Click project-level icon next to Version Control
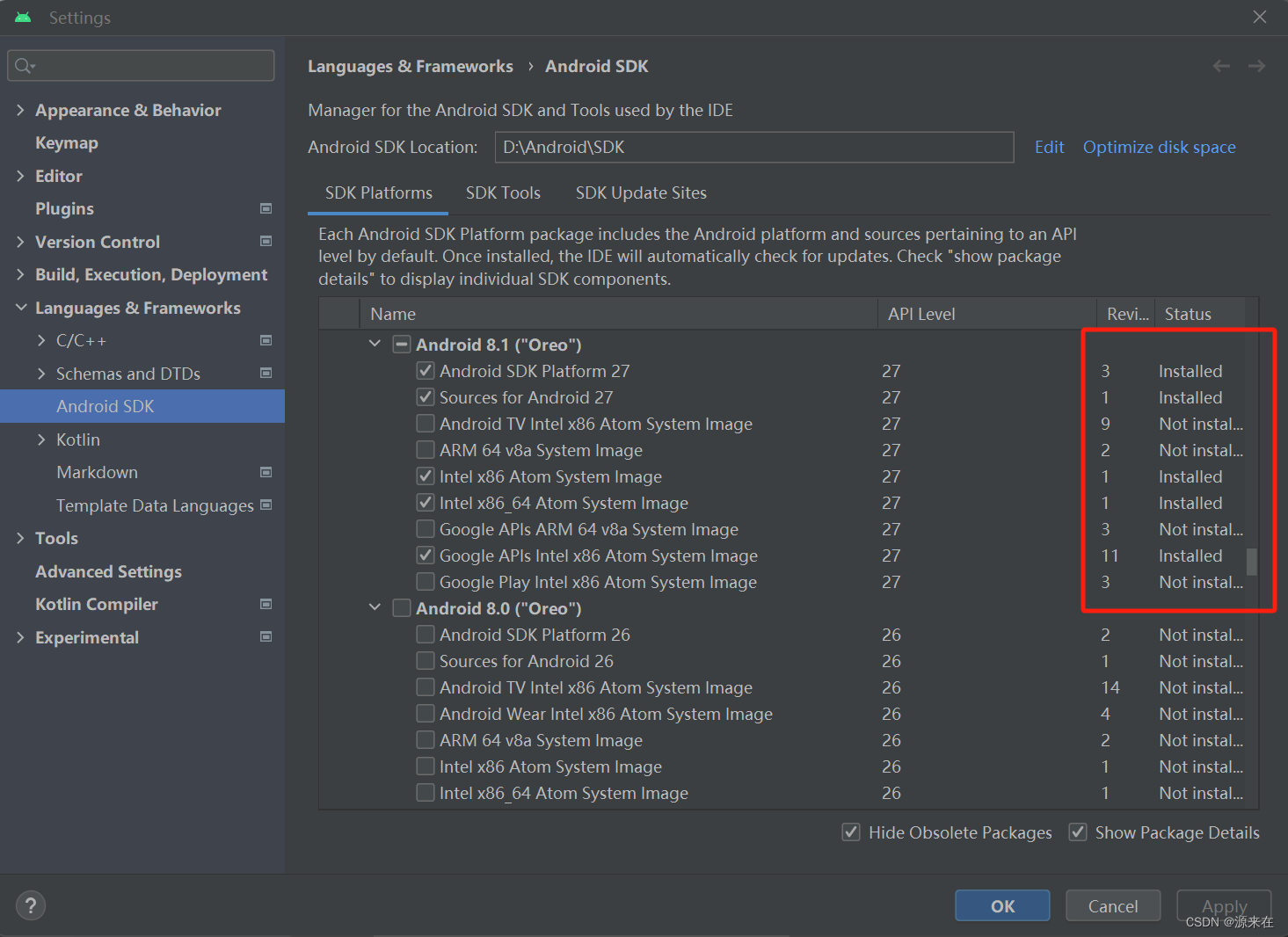1288x937 pixels. [266, 241]
